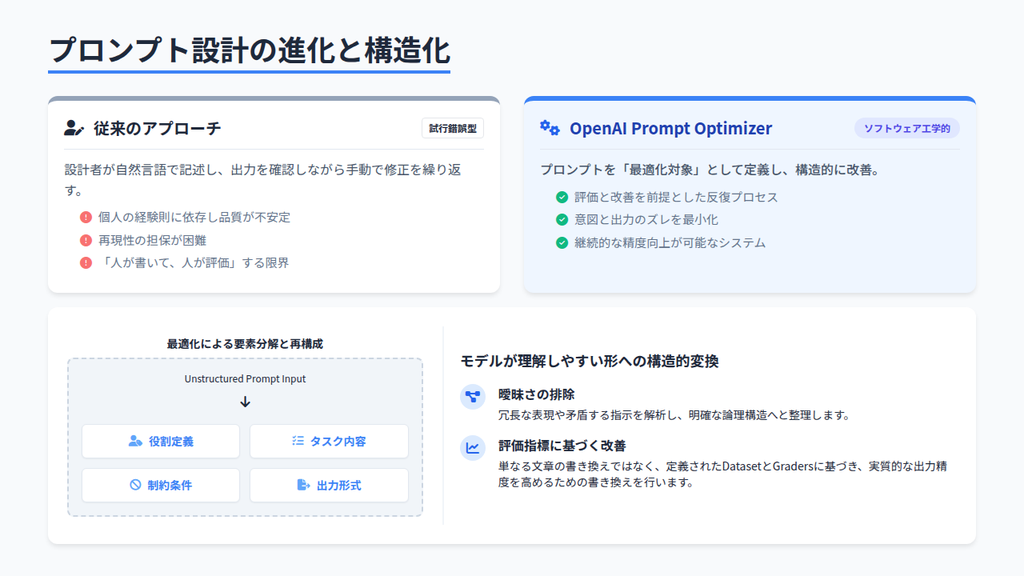Select the filter icon next to 曖昧さの排除

pyautogui.click(x=471, y=396)
